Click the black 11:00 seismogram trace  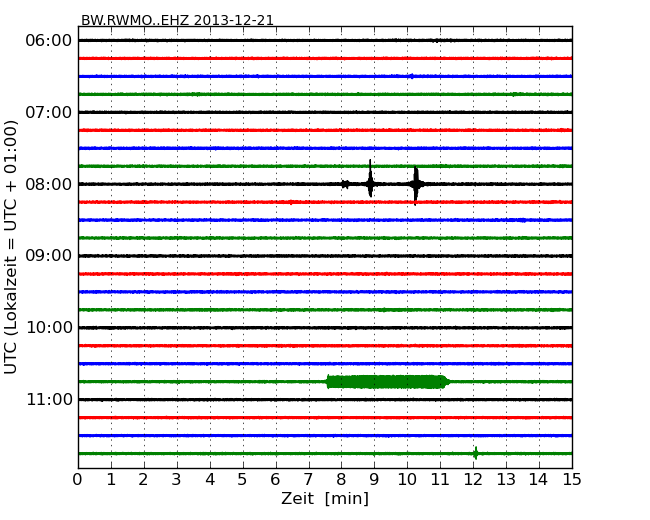click(325, 399)
